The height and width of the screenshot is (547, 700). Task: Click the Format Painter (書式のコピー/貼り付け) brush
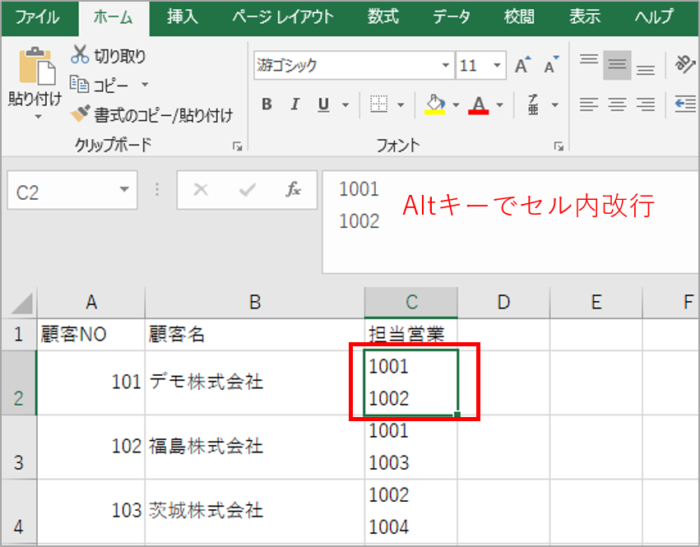click(x=80, y=114)
